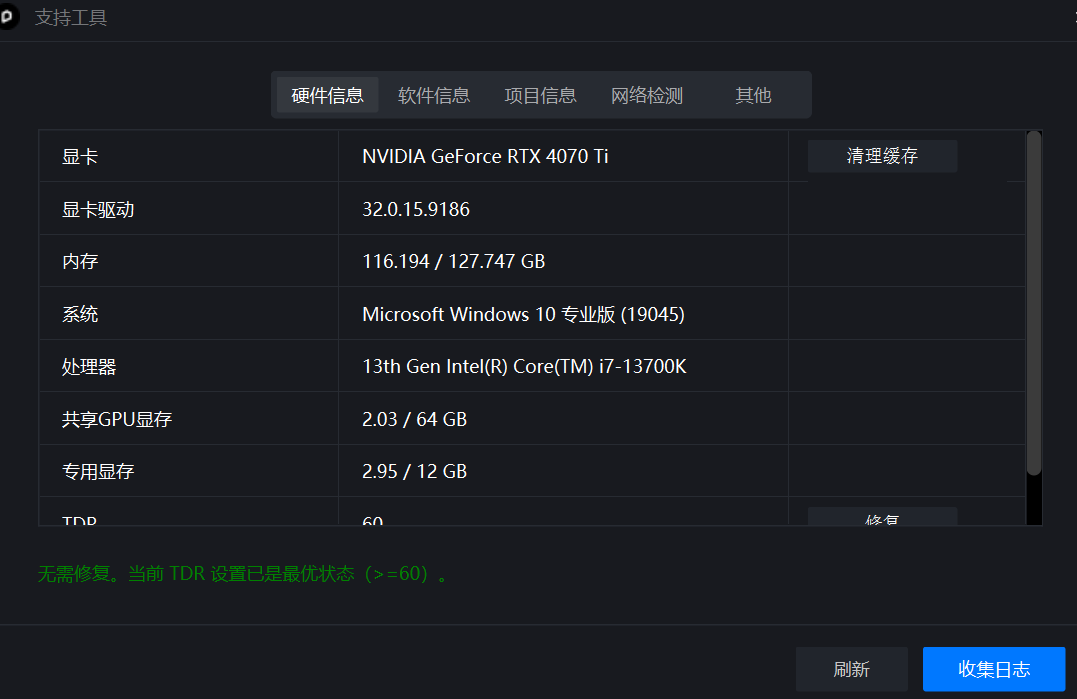Click the 修复 button in TDR row
1077x699 pixels.
882,517
